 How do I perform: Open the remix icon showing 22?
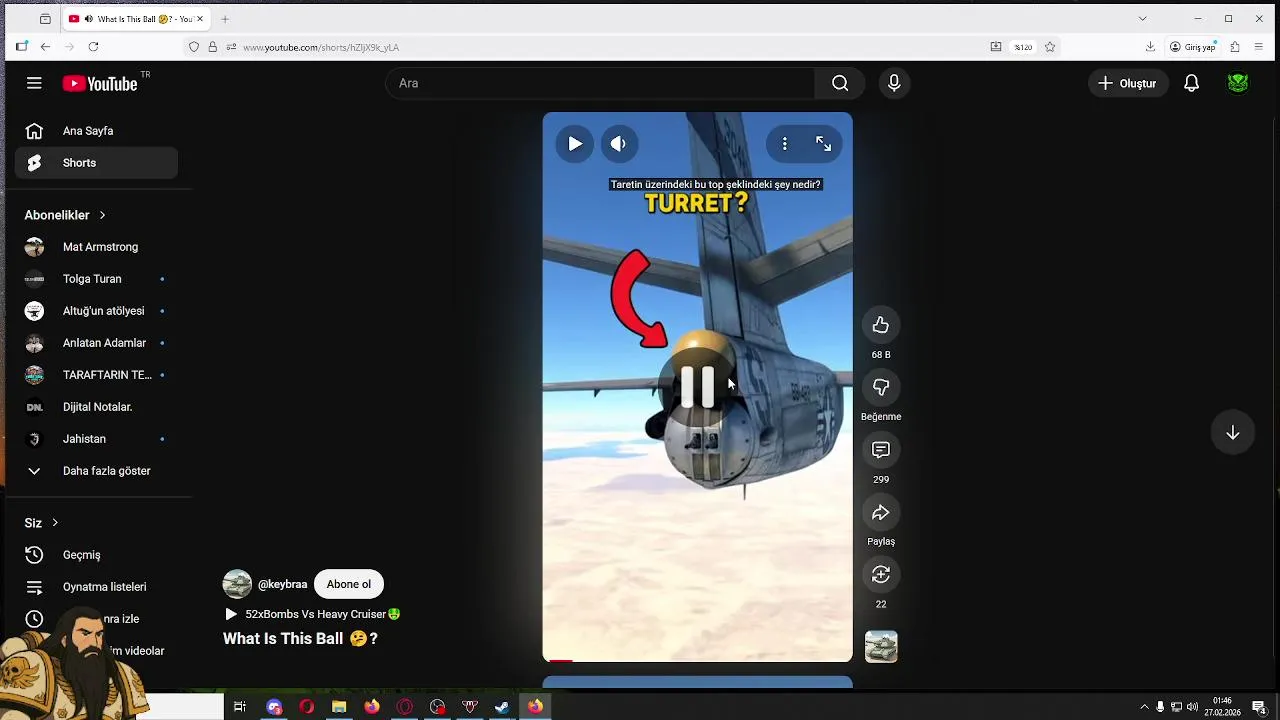click(x=881, y=575)
